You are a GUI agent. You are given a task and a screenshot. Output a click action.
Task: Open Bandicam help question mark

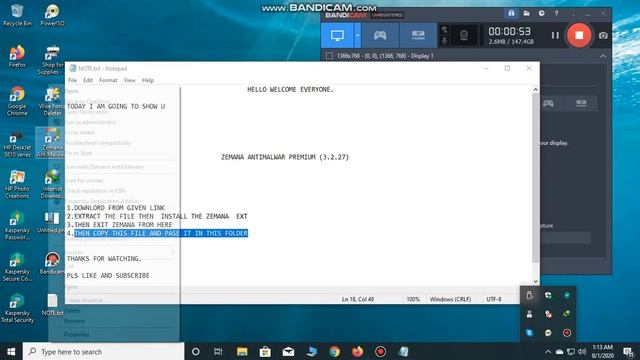556,13
